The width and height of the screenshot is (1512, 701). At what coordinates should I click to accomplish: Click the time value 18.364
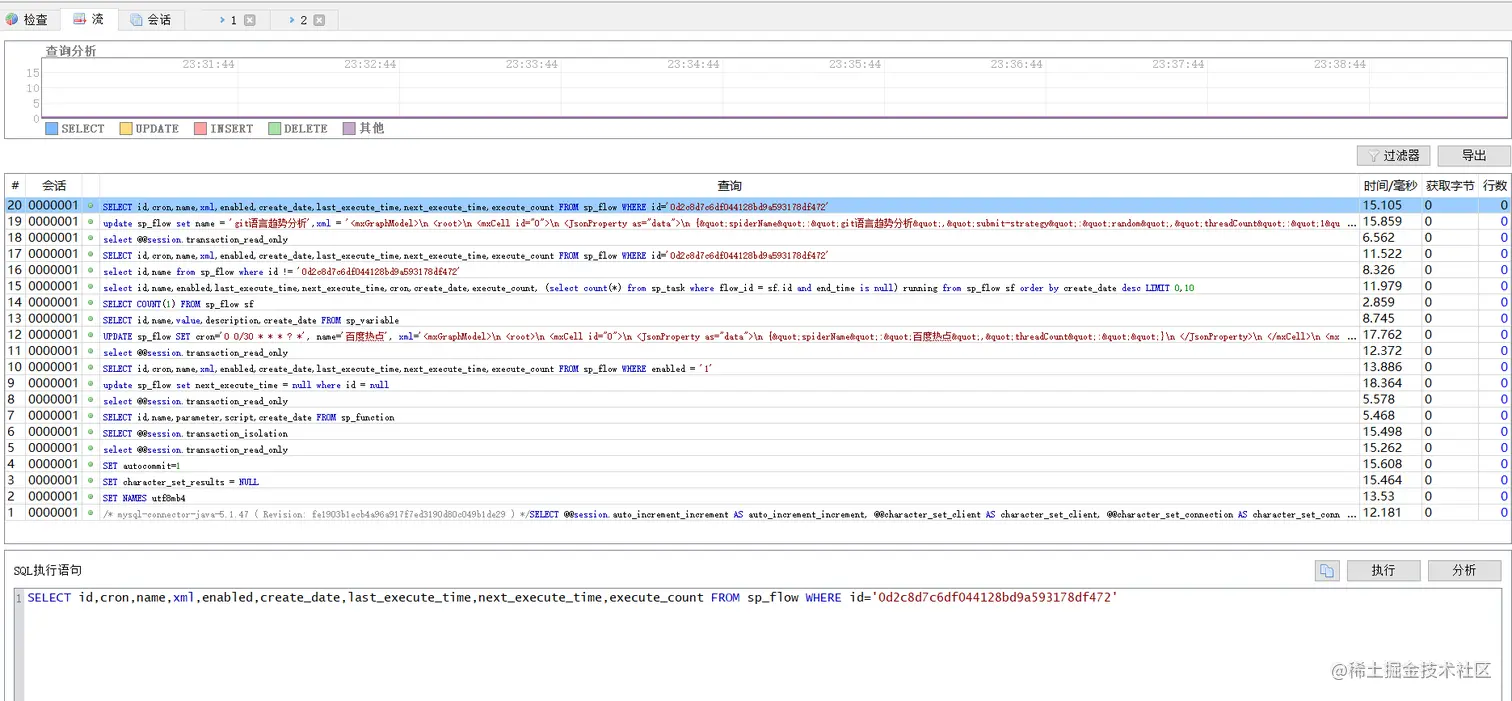click(x=1382, y=384)
